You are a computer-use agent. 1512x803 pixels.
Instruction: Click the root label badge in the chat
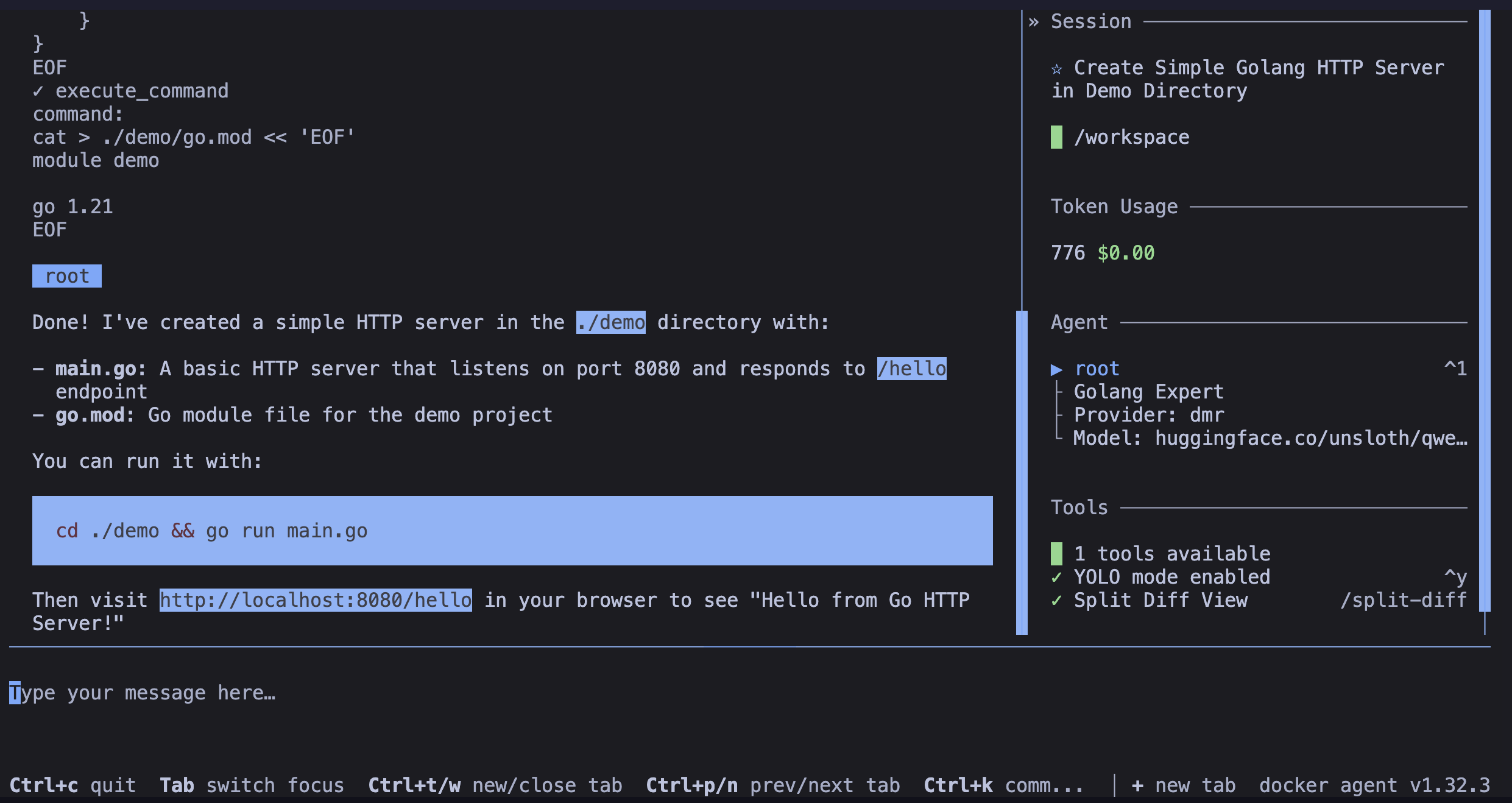(x=67, y=276)
